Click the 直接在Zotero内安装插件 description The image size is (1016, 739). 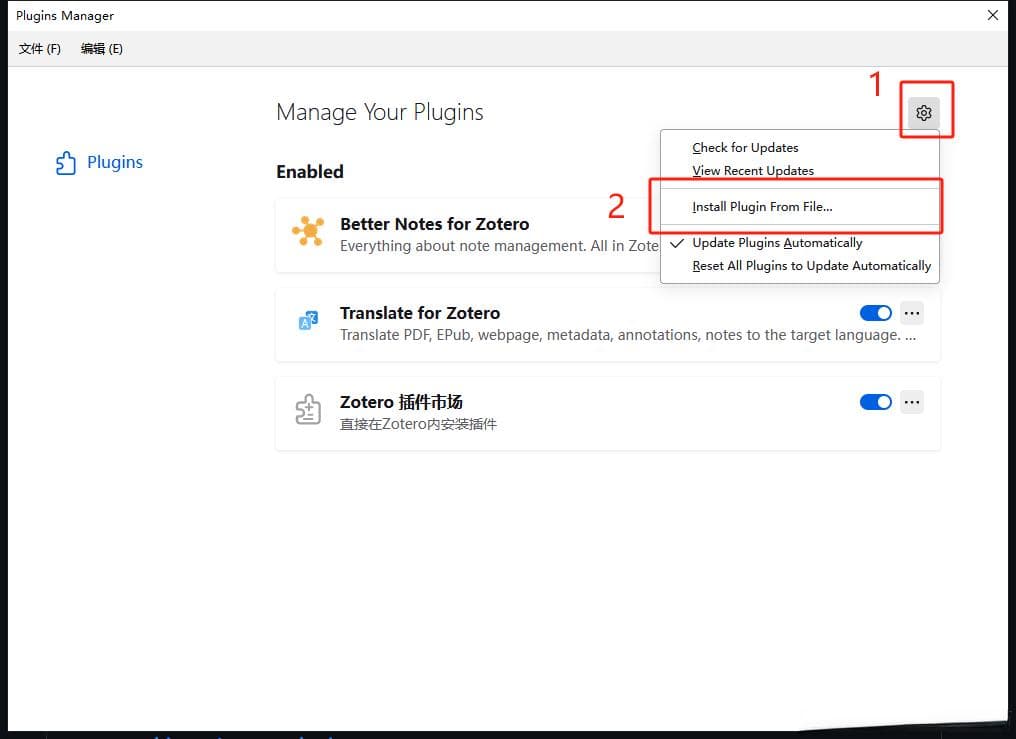pyautogui.click(x=418, y=425)
